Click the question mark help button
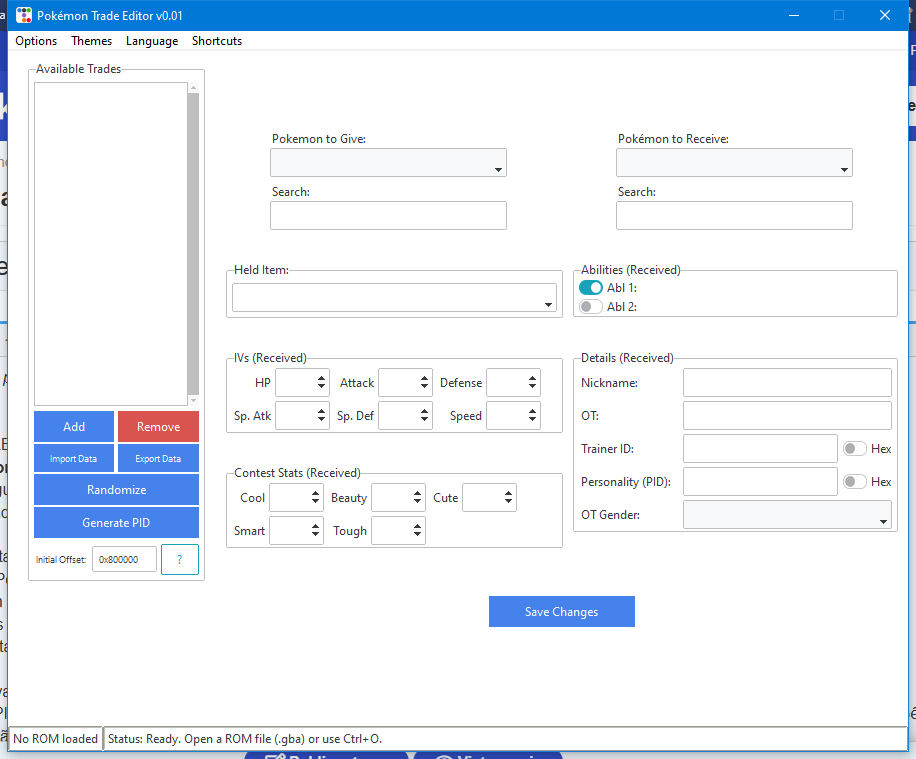This screenshot has height=759, width=916. [180, 560]
